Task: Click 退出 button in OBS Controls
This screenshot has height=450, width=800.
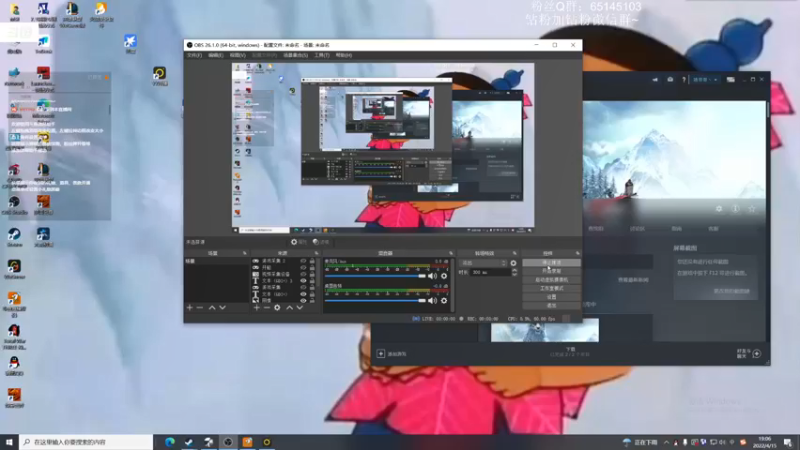Action: tap(552, 306)
